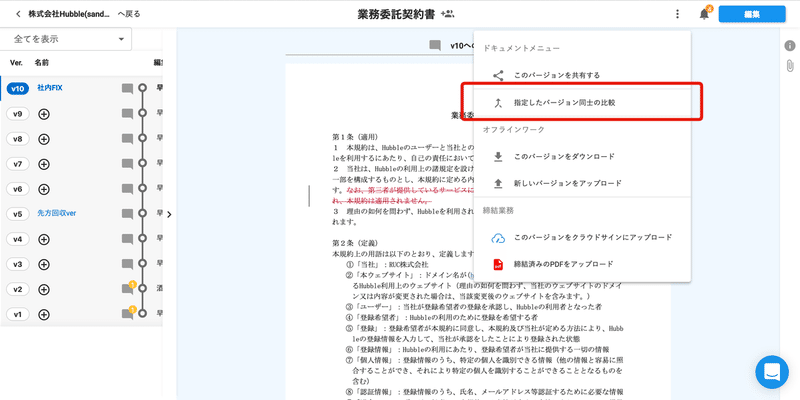Open comments for version v6
The image size is (800, 400).
point(128,189)
